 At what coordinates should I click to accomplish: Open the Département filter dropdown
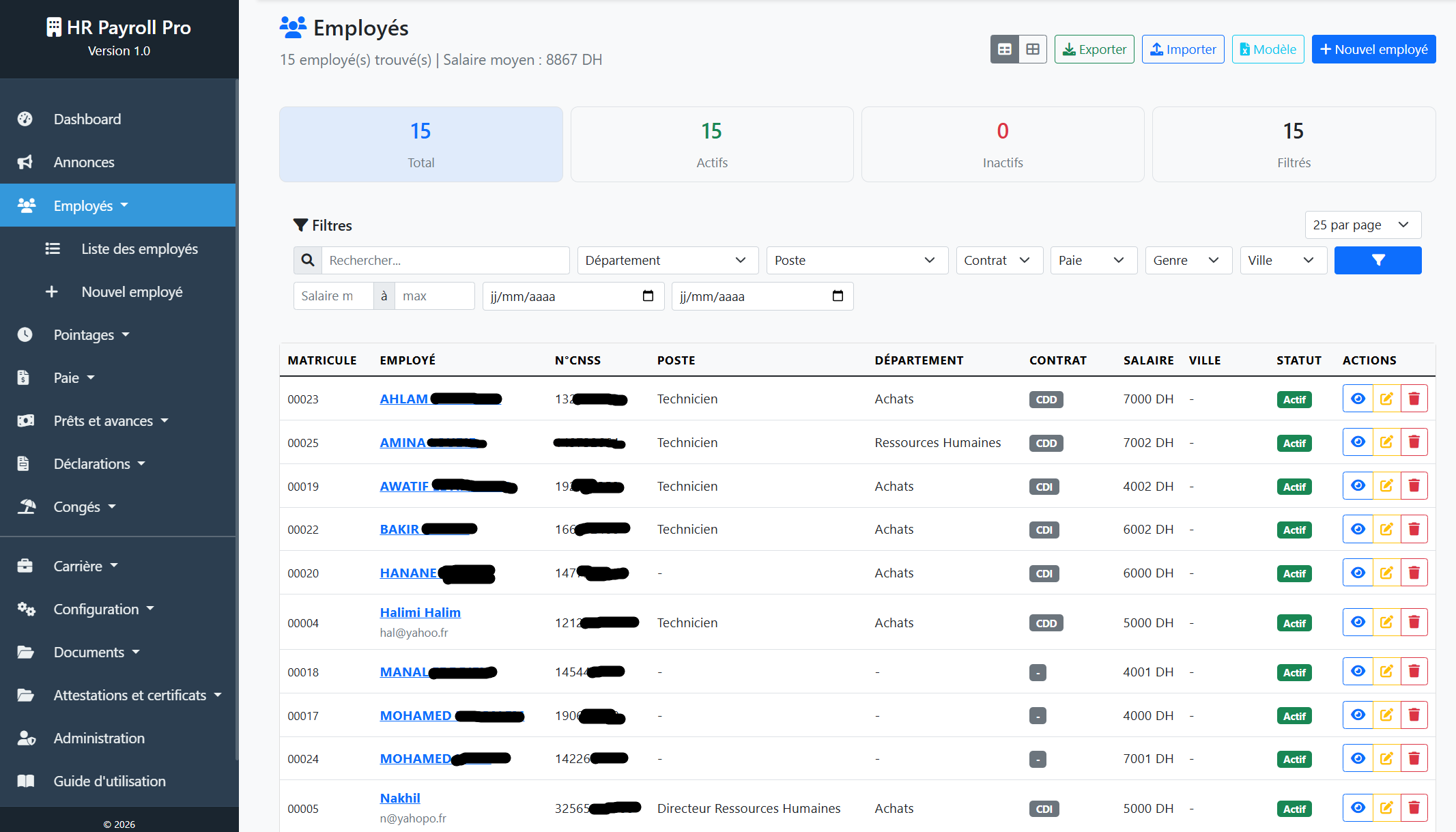pyautogui.click(x=668, y=260)
